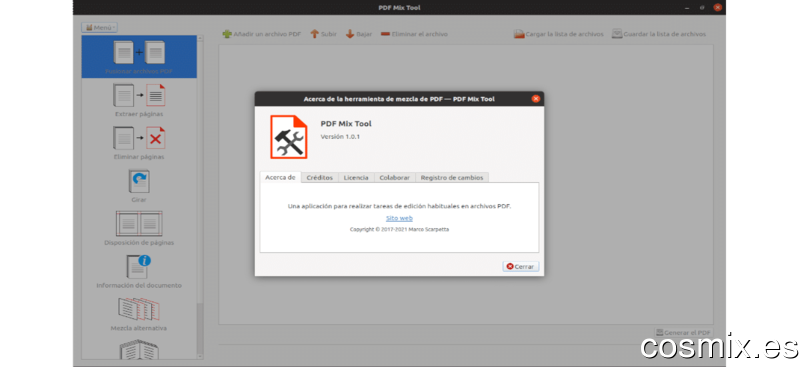
Task: Click the Generar el PDF button
Action: (x=683, y=332)
